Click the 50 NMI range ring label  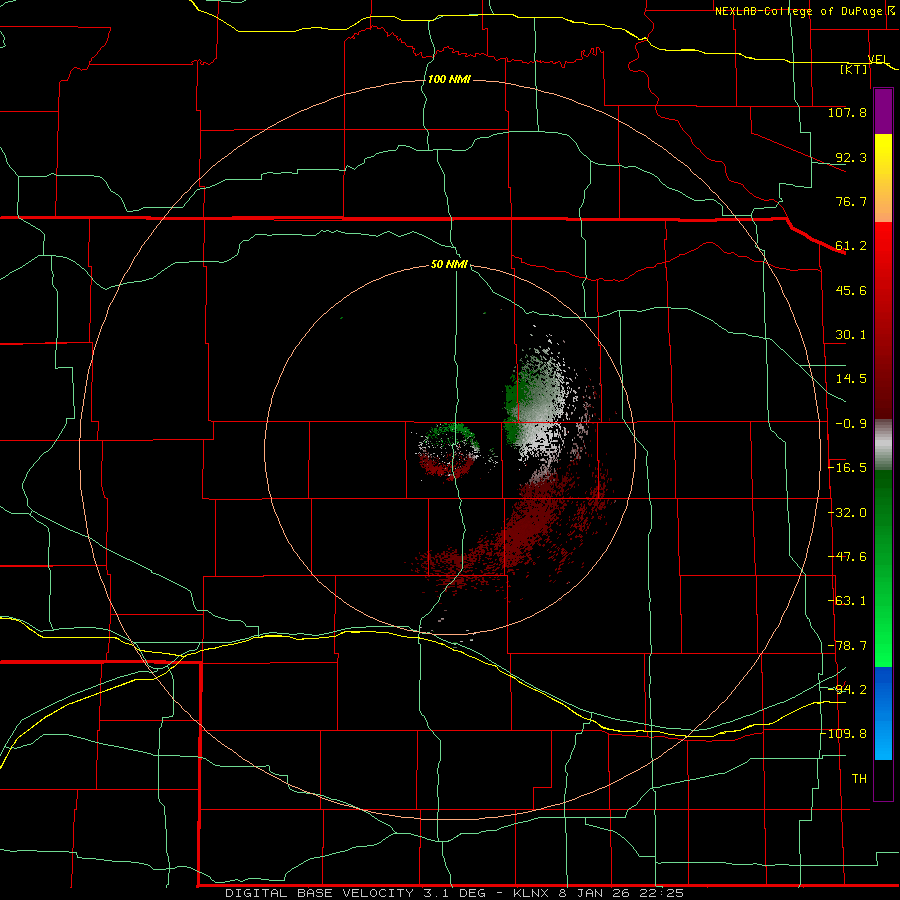point(449,265)
